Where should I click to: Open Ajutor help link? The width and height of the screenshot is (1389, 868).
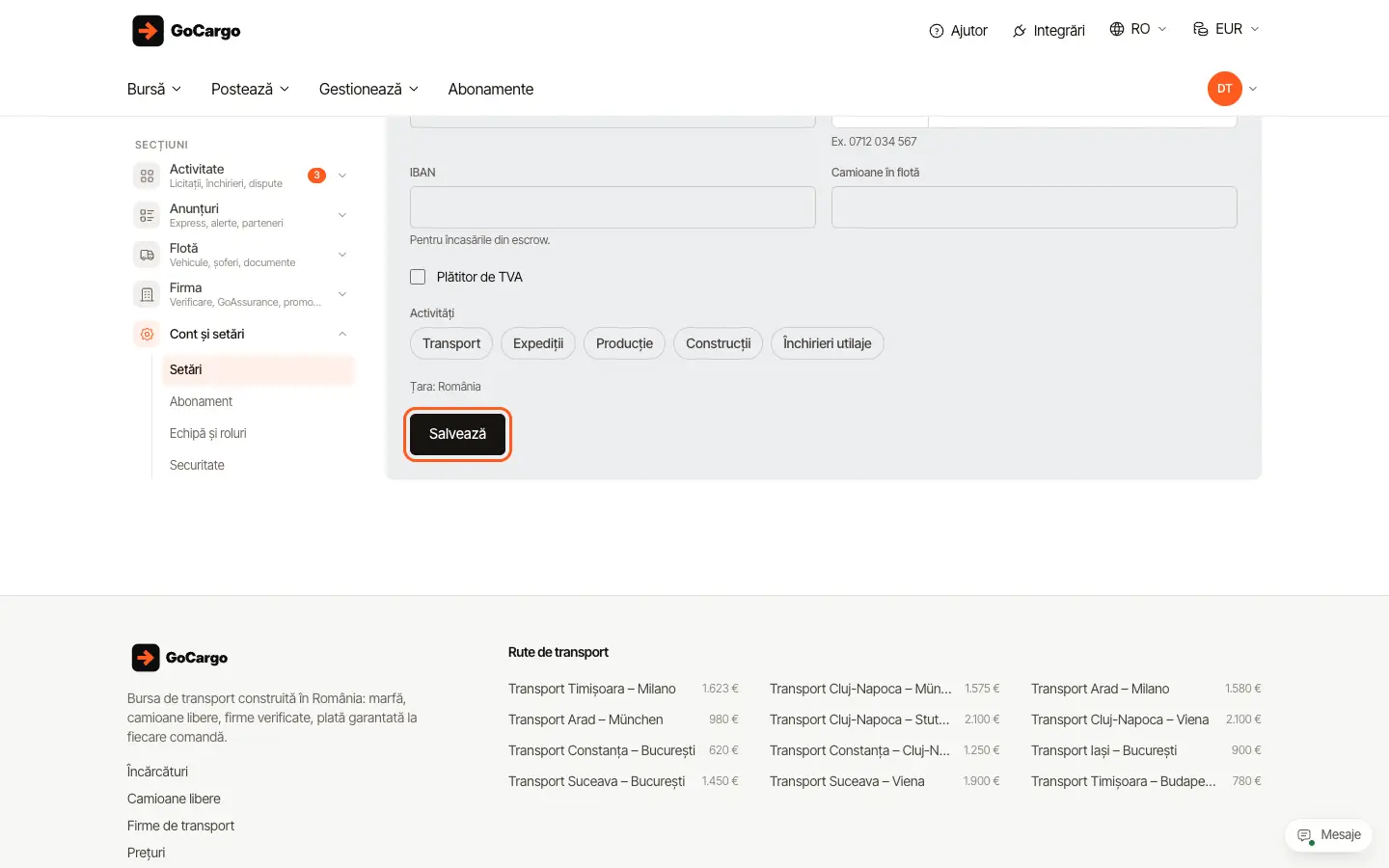[x=958, y=31]
